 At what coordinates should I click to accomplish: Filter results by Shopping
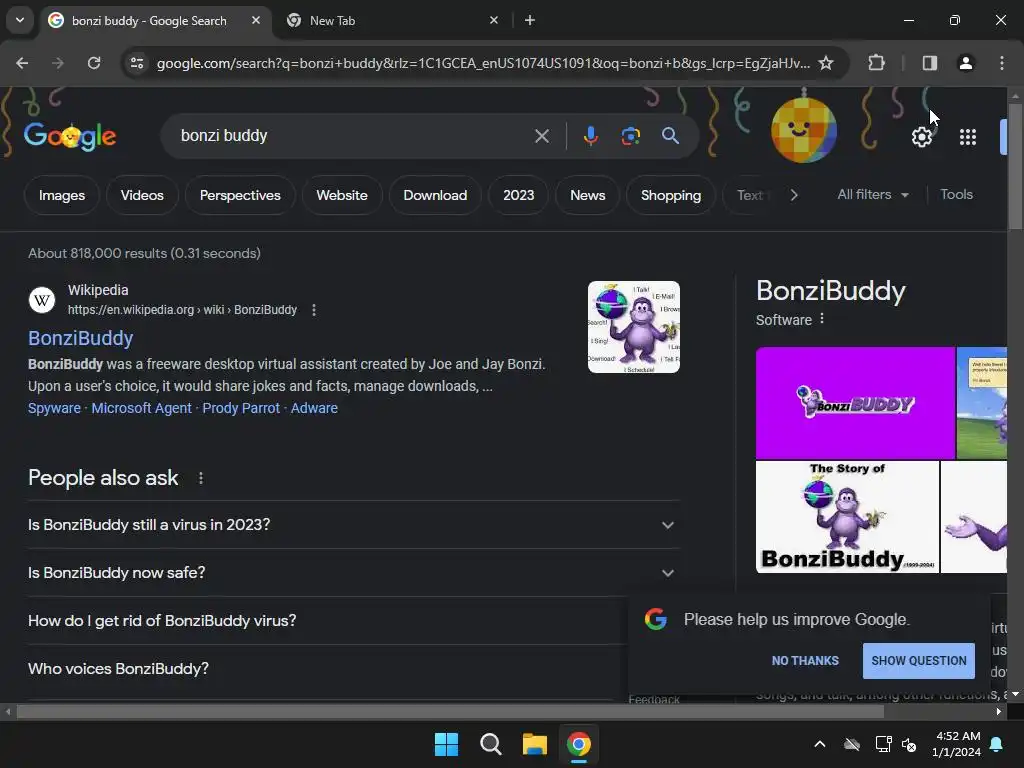(x=671, y=195)
